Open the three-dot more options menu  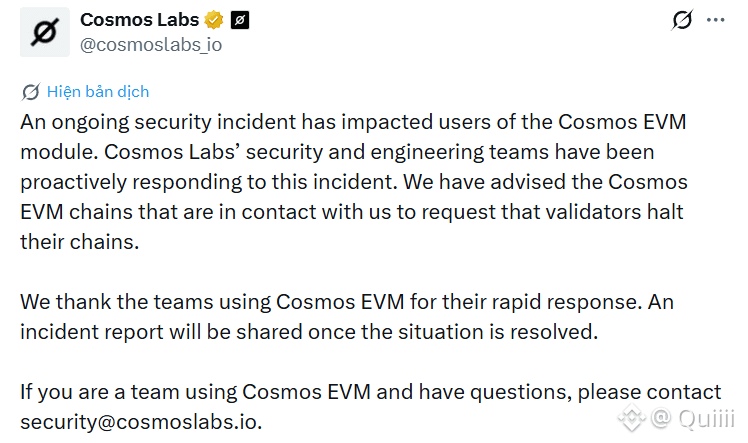(716, 20)
